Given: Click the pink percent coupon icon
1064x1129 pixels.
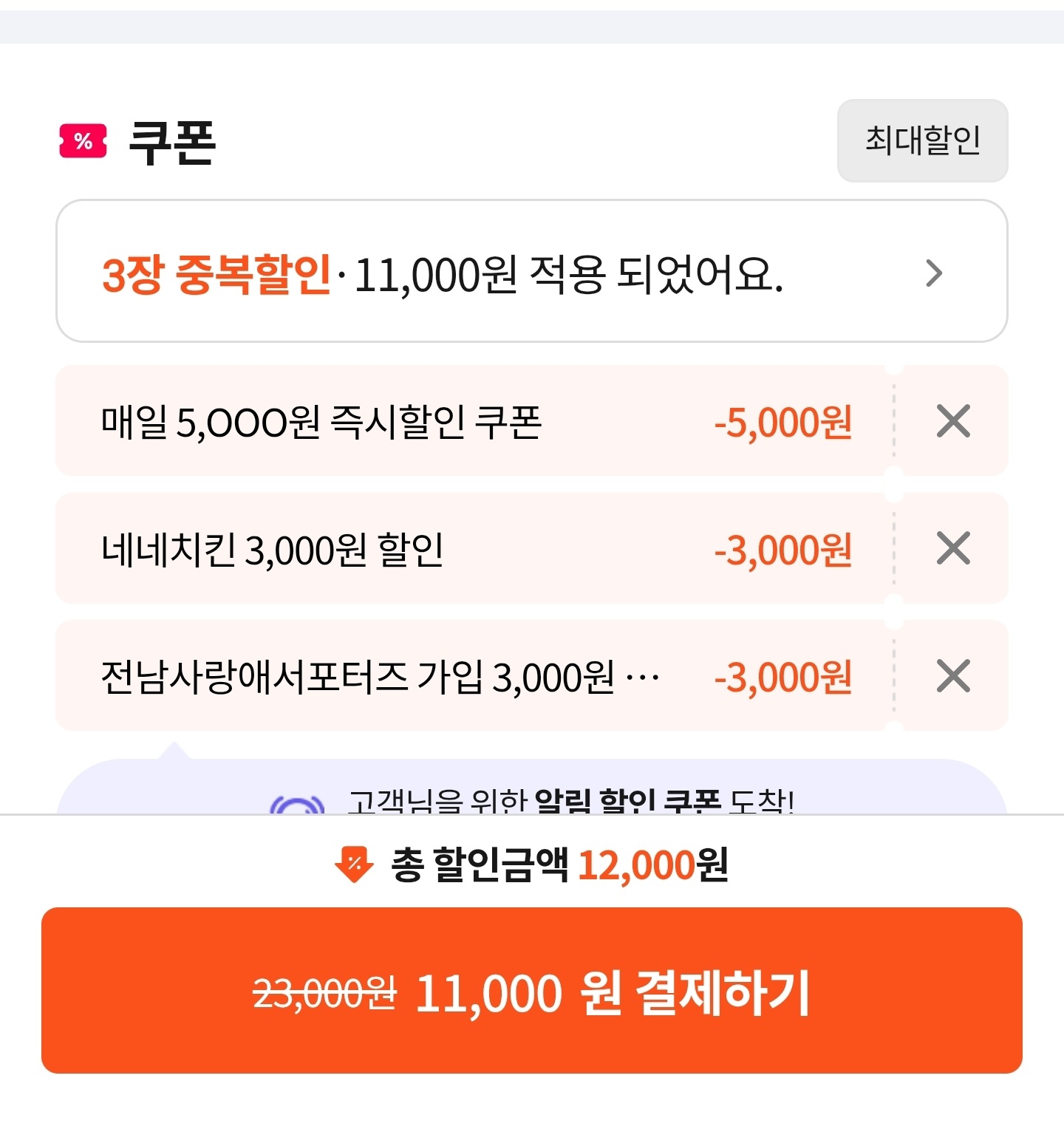Looking at the screenshot, I should pos(83,141).
